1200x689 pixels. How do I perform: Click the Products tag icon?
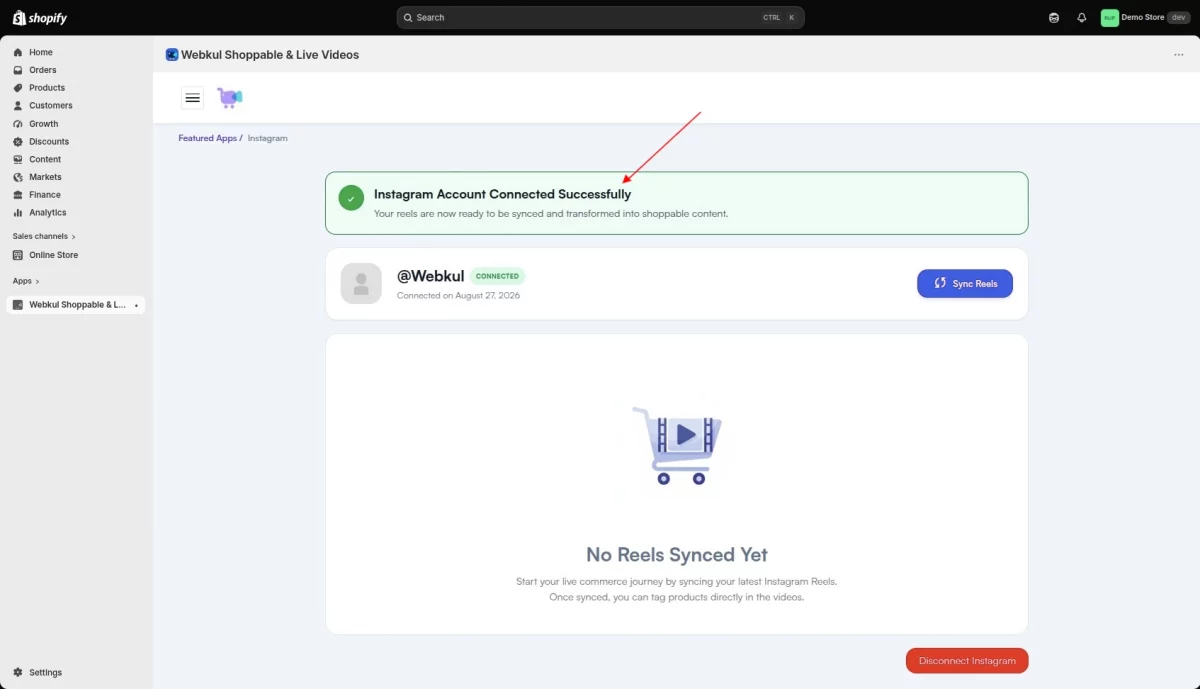click(18, 88)
